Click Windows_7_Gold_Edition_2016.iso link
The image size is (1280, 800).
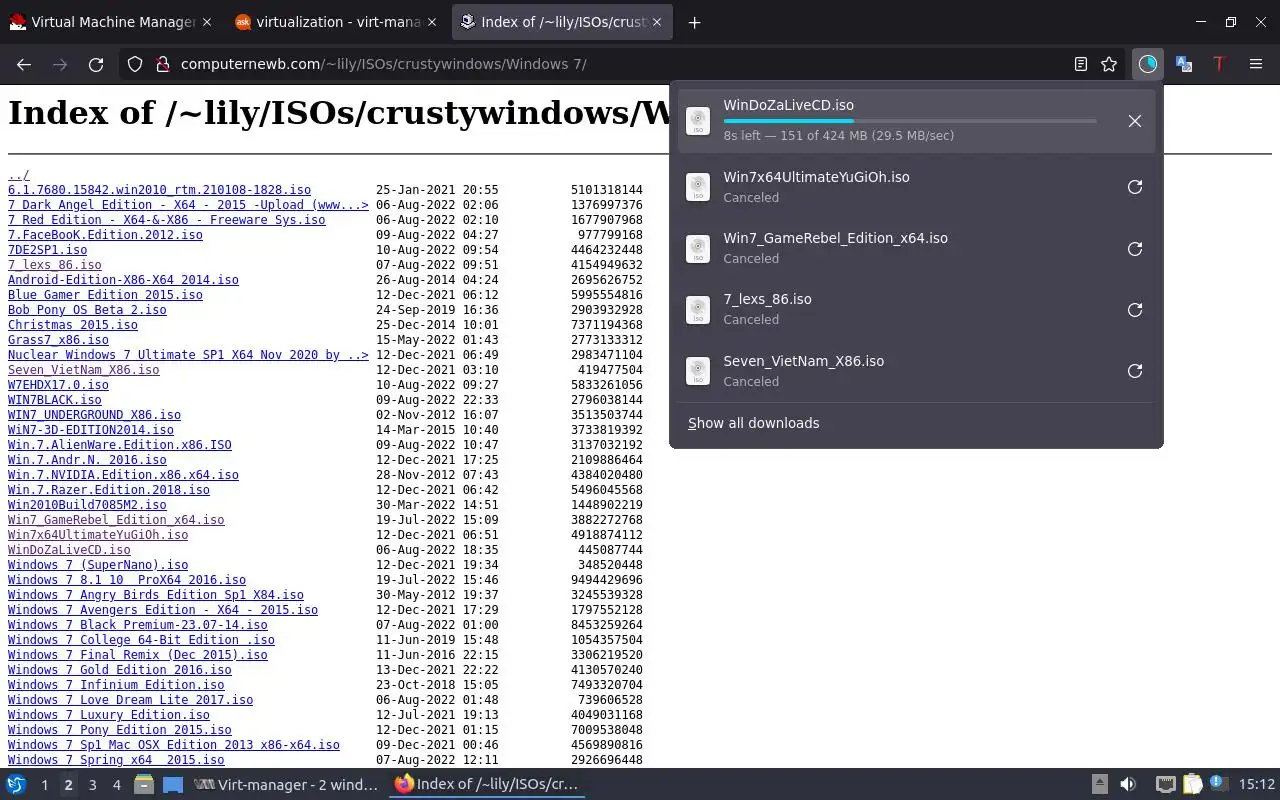pos(120,670)
